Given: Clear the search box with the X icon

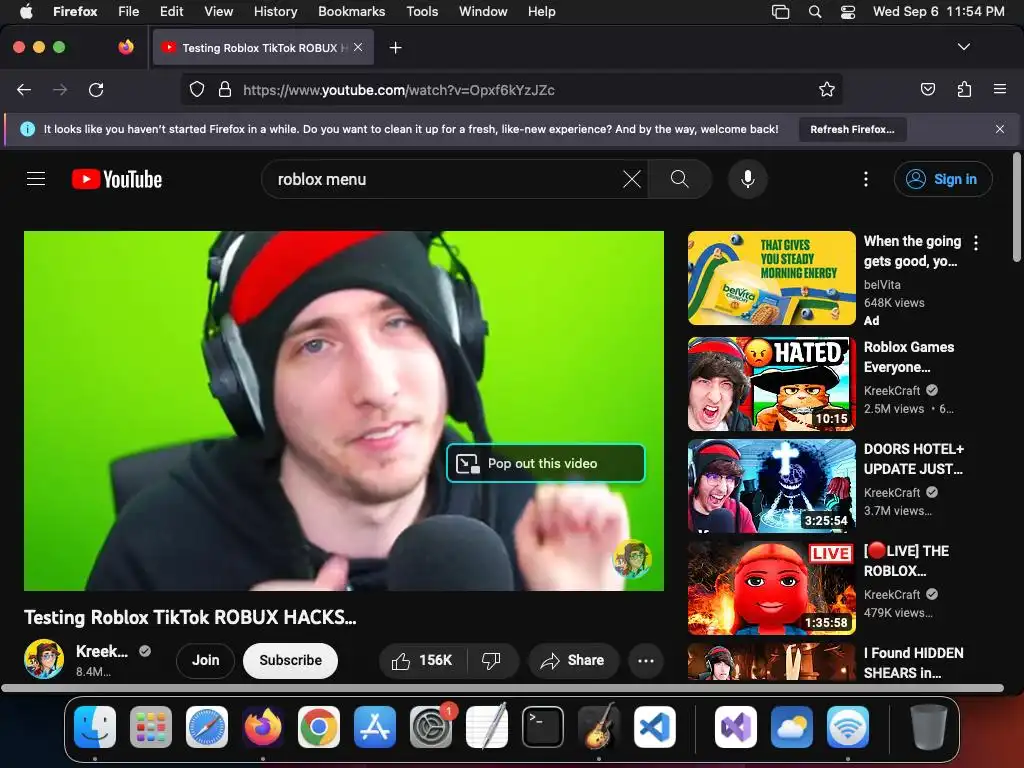Looking at the screenshot, I should [632, 179].
